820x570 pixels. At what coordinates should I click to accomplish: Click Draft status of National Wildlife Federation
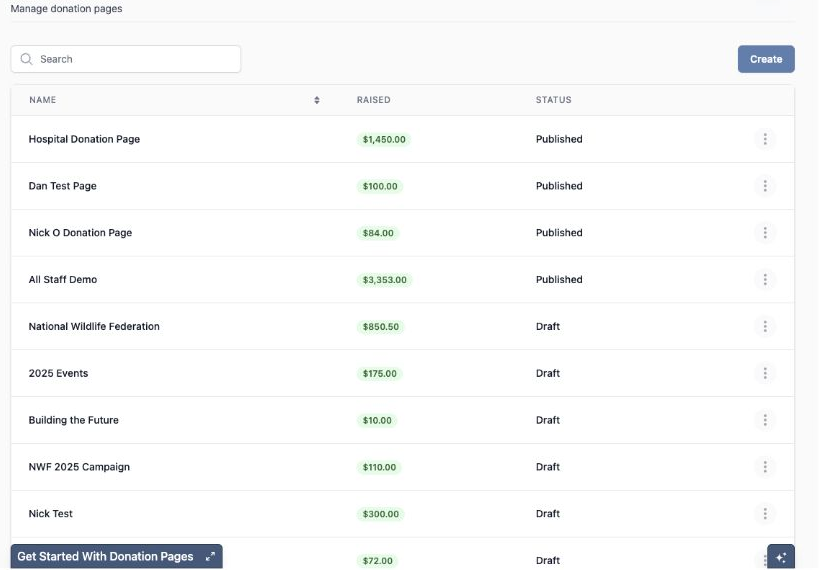(x=548, y=326)
